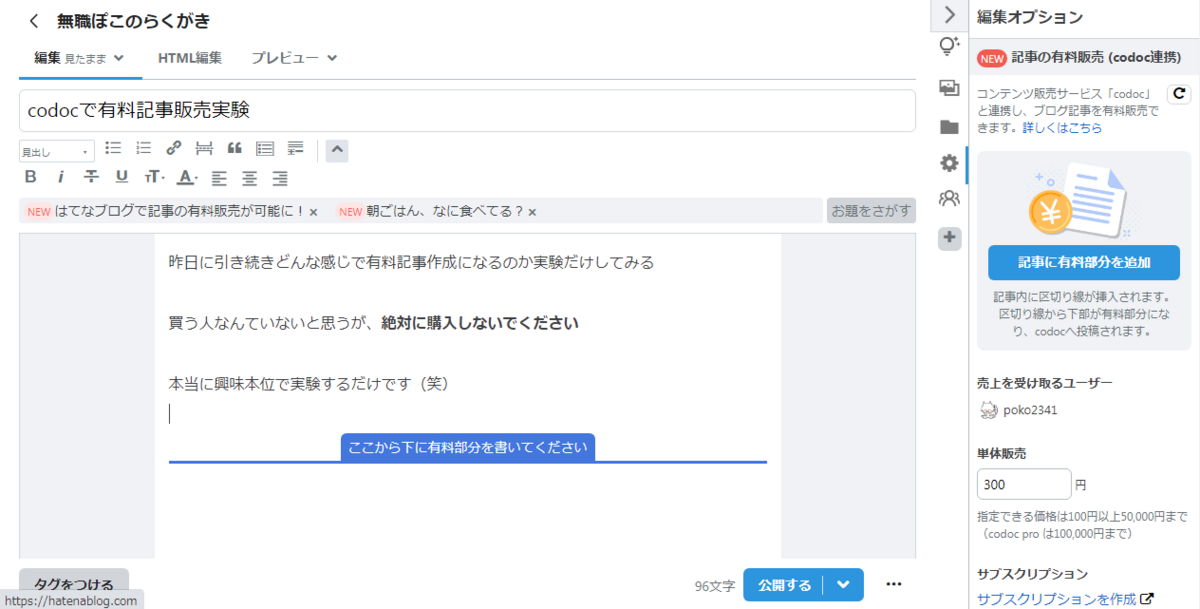This screenshot has width=1200, height=609.
Task: Click the first paragraph starting 昨日に引き続き
Action: click(x=411, y=262)
